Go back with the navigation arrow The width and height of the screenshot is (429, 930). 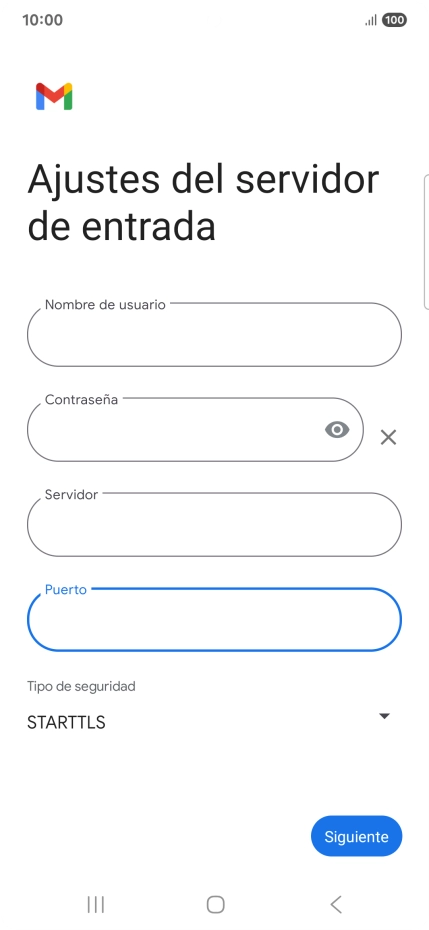336,904
